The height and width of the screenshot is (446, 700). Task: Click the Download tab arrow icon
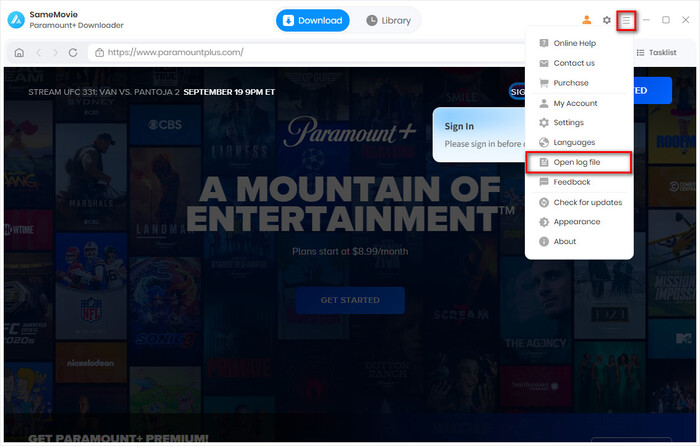288,21
